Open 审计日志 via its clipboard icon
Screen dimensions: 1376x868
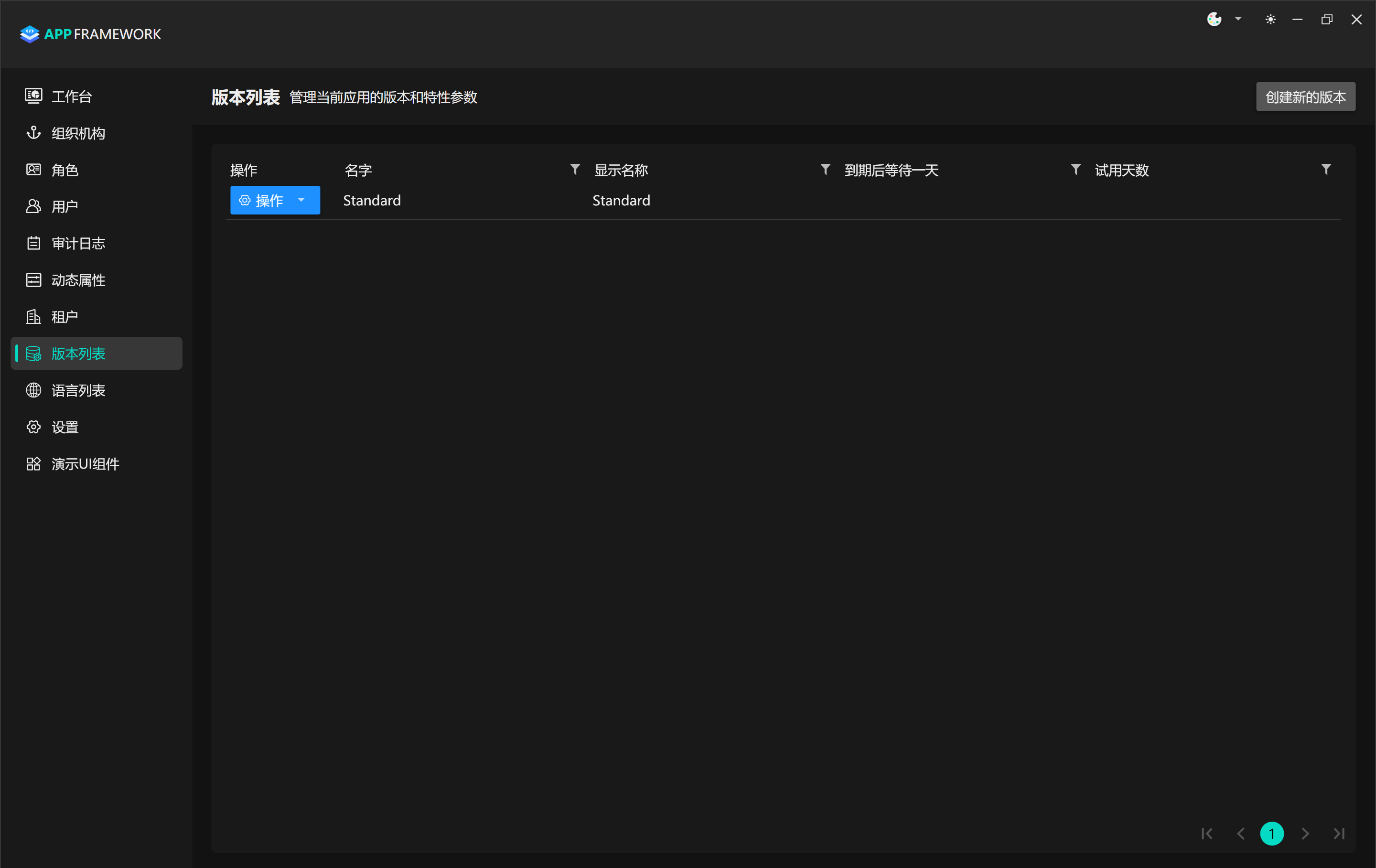pyautogui.click(x=33, y=244)
